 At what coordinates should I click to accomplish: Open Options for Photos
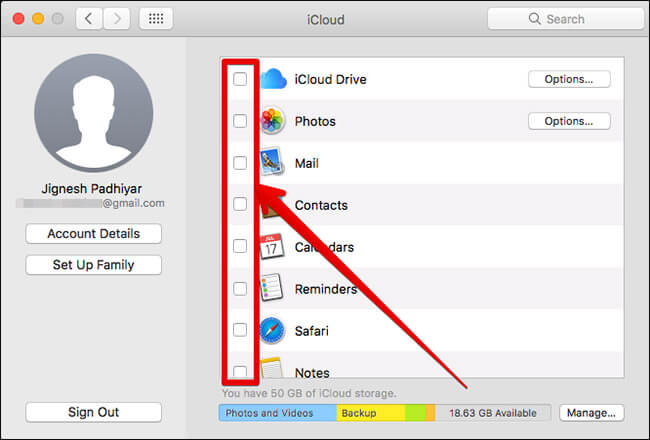click(569, 121)
